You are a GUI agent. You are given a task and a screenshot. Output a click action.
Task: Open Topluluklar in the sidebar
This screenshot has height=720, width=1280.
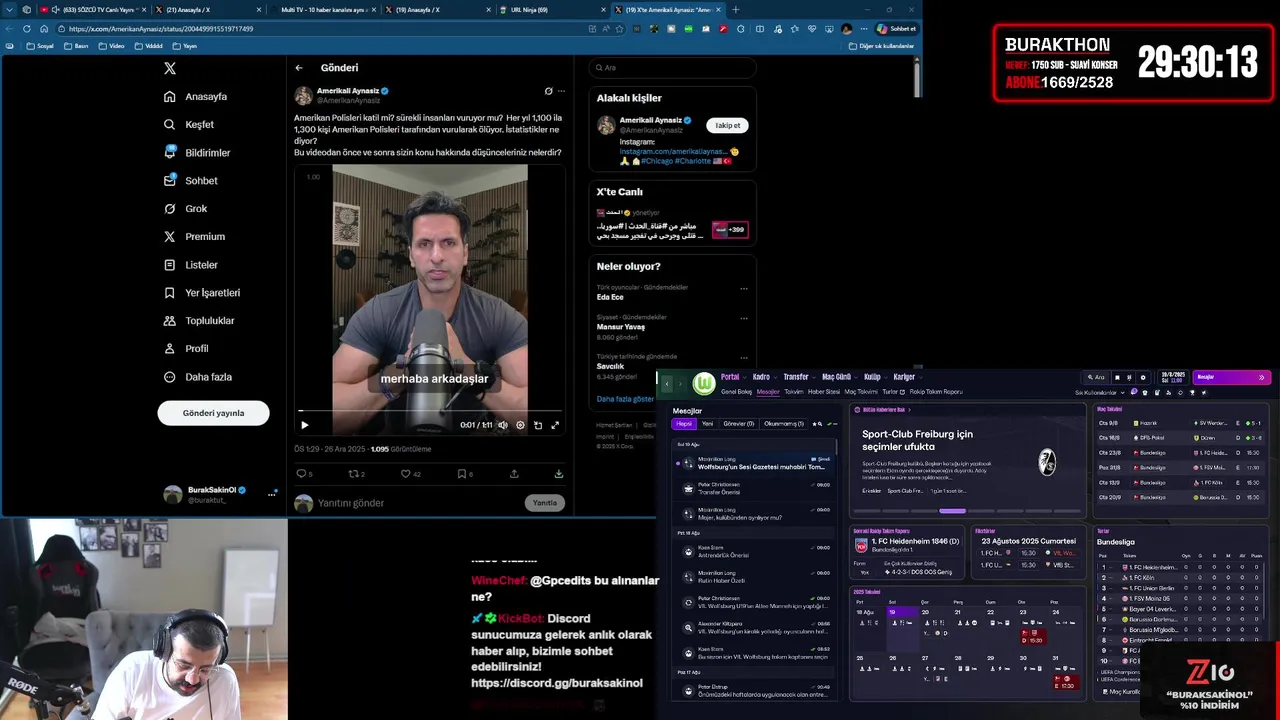(x=199, y=321)
